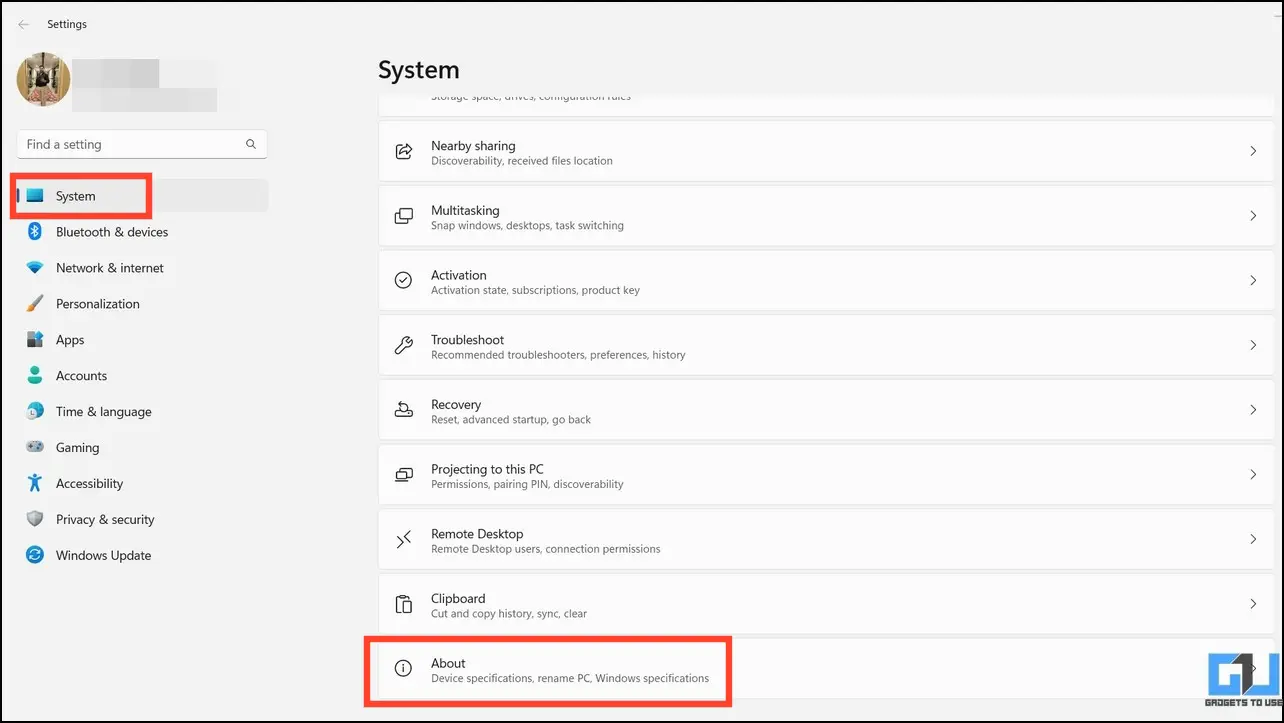The image size is (1284, 723).
Task: Click the Accessibility figure icon
Action: click(35, 483)
